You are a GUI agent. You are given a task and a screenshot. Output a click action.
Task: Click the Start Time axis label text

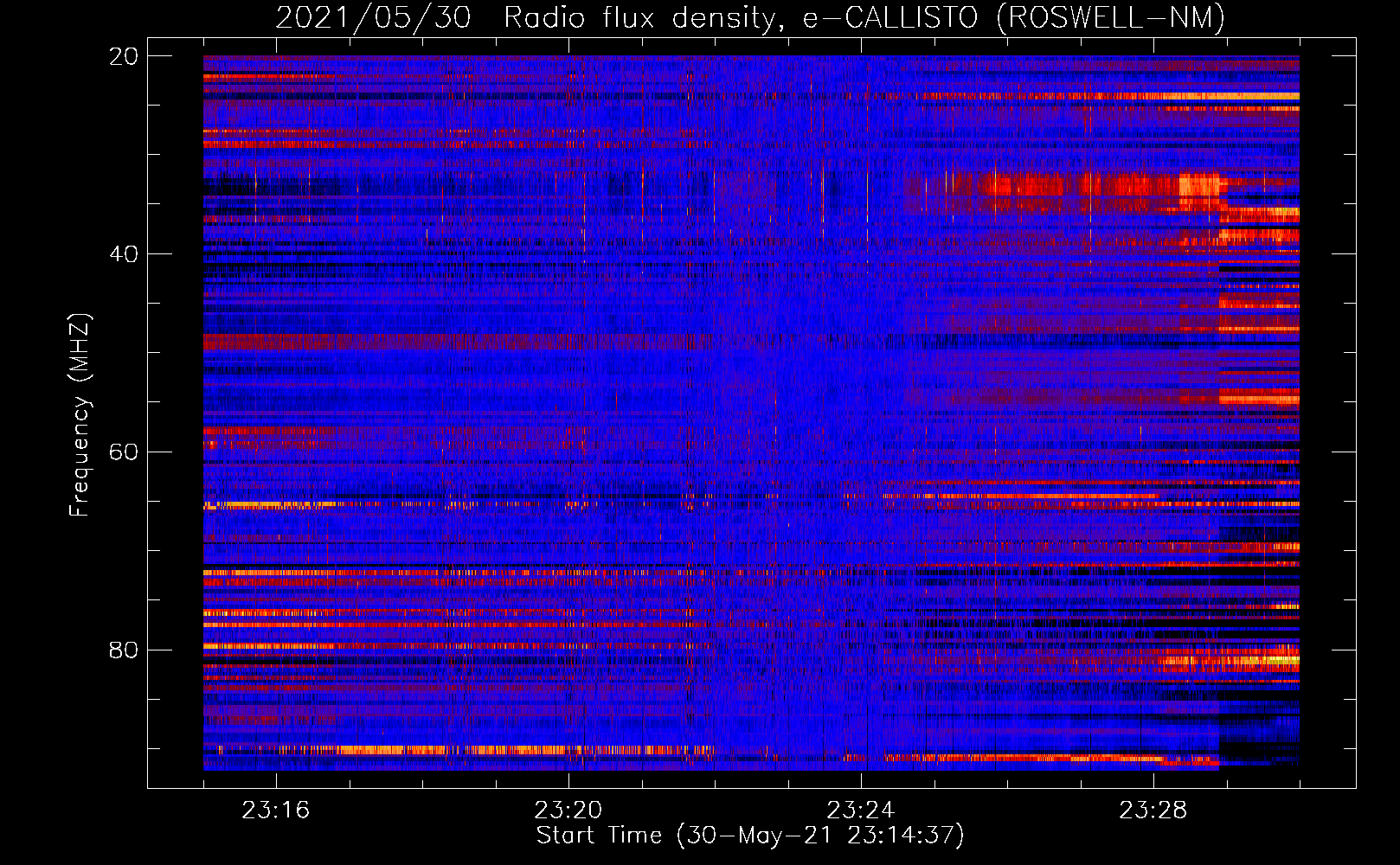750,836
